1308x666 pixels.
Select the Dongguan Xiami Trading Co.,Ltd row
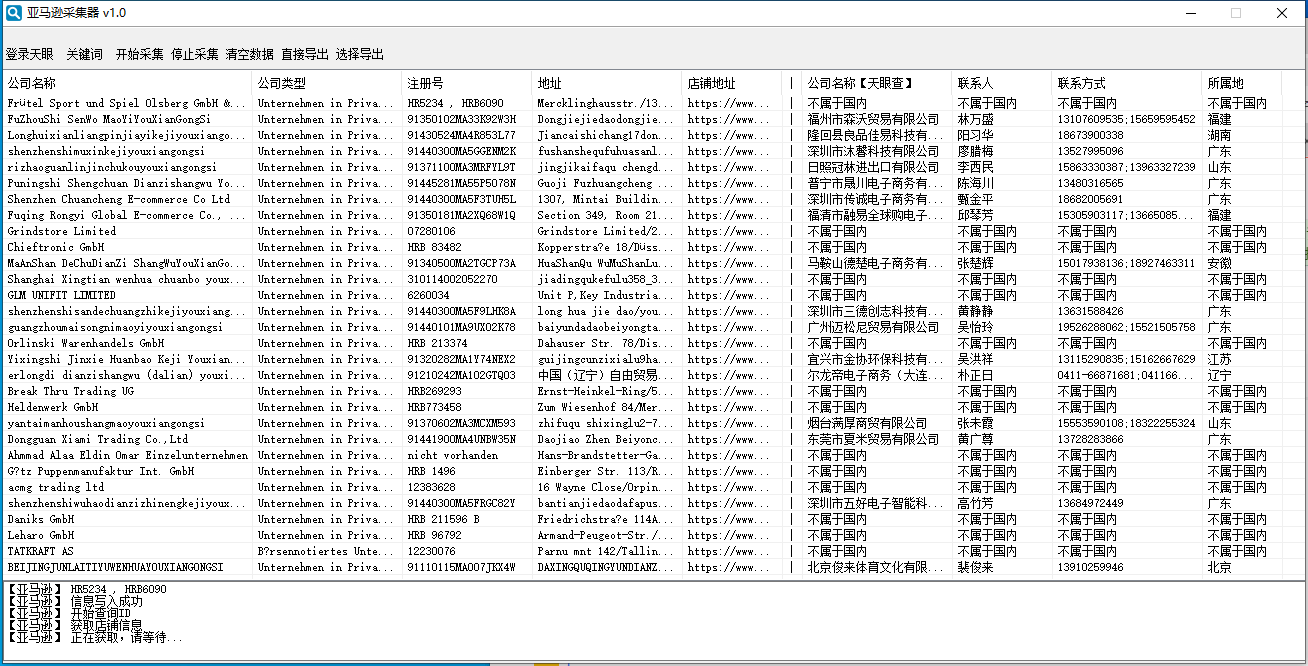point(643,439)
